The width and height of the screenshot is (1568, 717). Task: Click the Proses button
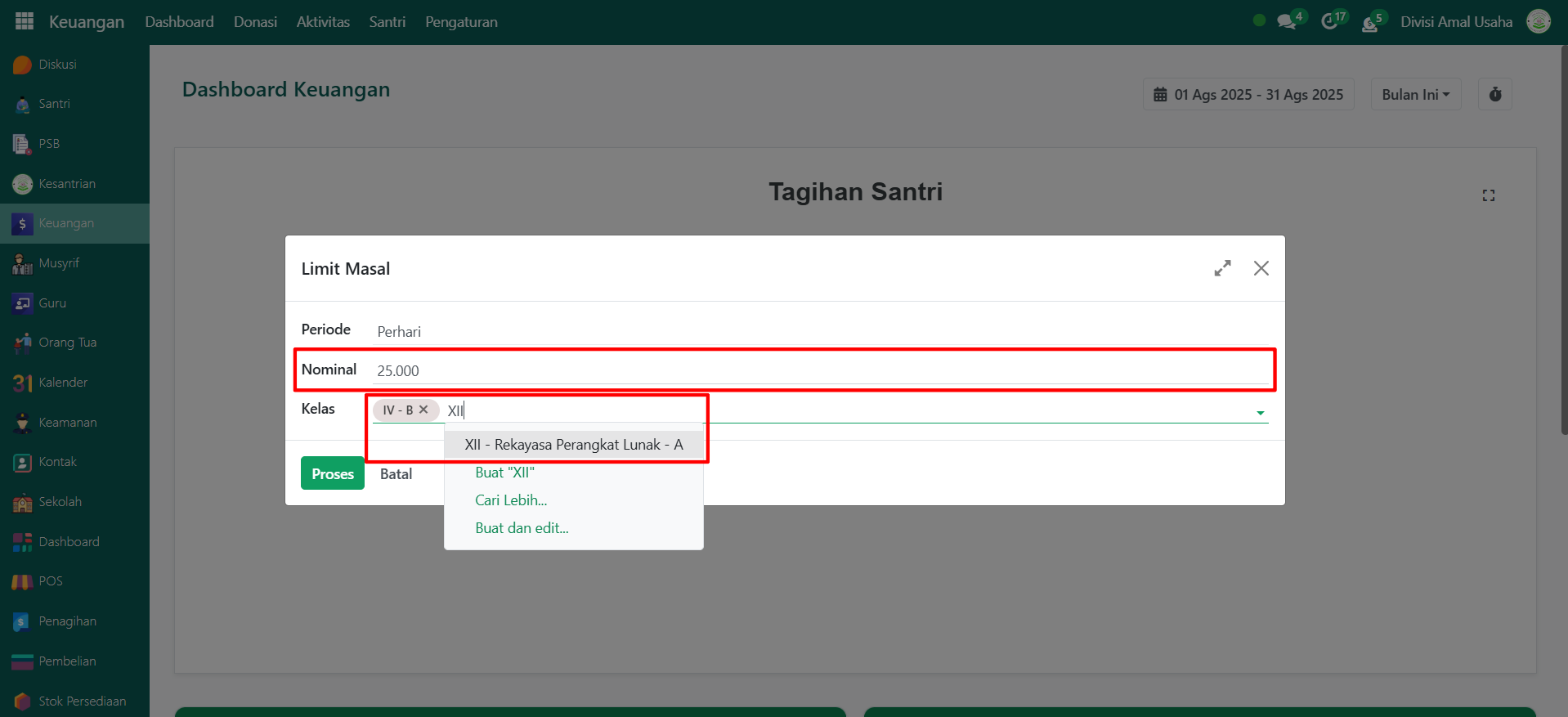(332, 473)
